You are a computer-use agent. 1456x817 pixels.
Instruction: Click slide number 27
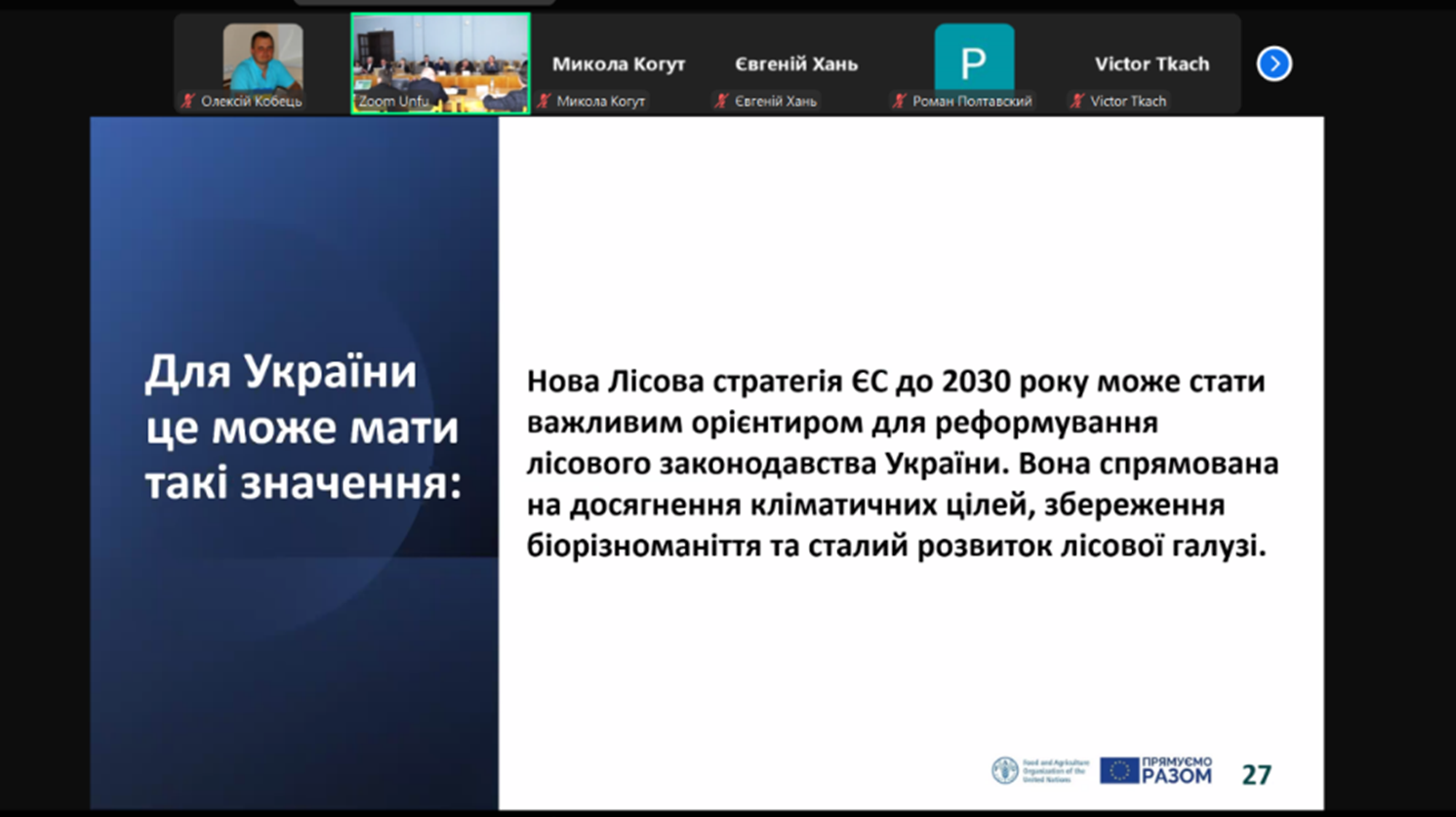tap(1257, 775)
